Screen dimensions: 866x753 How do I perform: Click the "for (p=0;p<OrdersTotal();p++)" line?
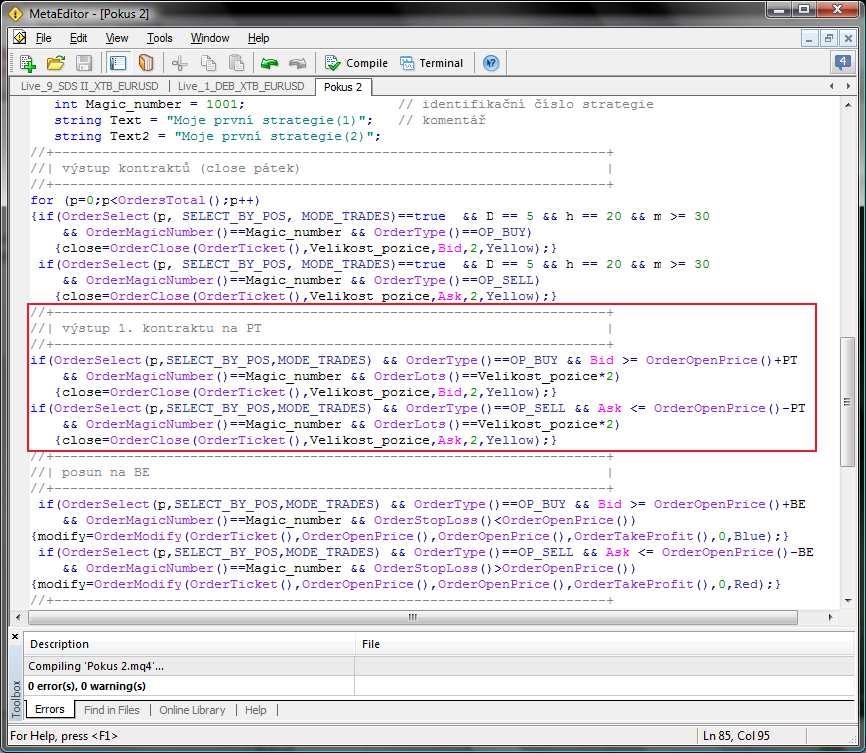[145, 200]
